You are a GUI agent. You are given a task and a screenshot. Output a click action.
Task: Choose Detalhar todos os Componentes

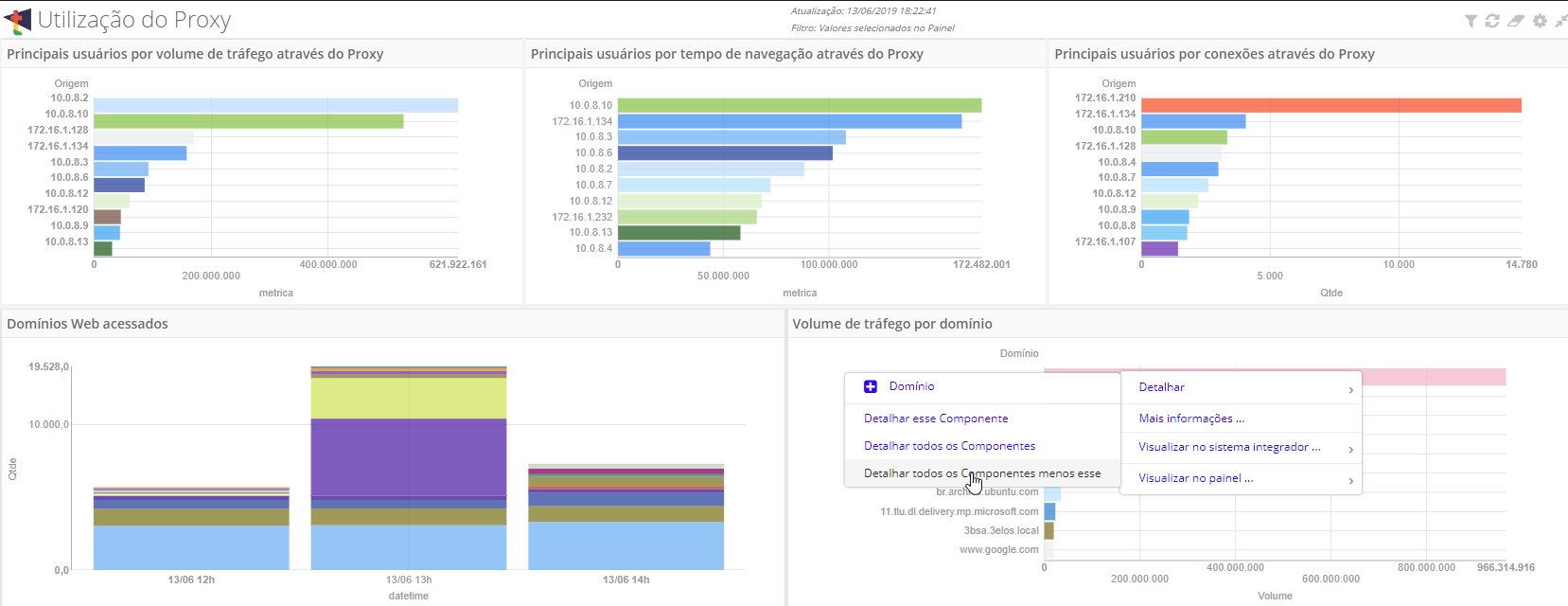(949, 446)
